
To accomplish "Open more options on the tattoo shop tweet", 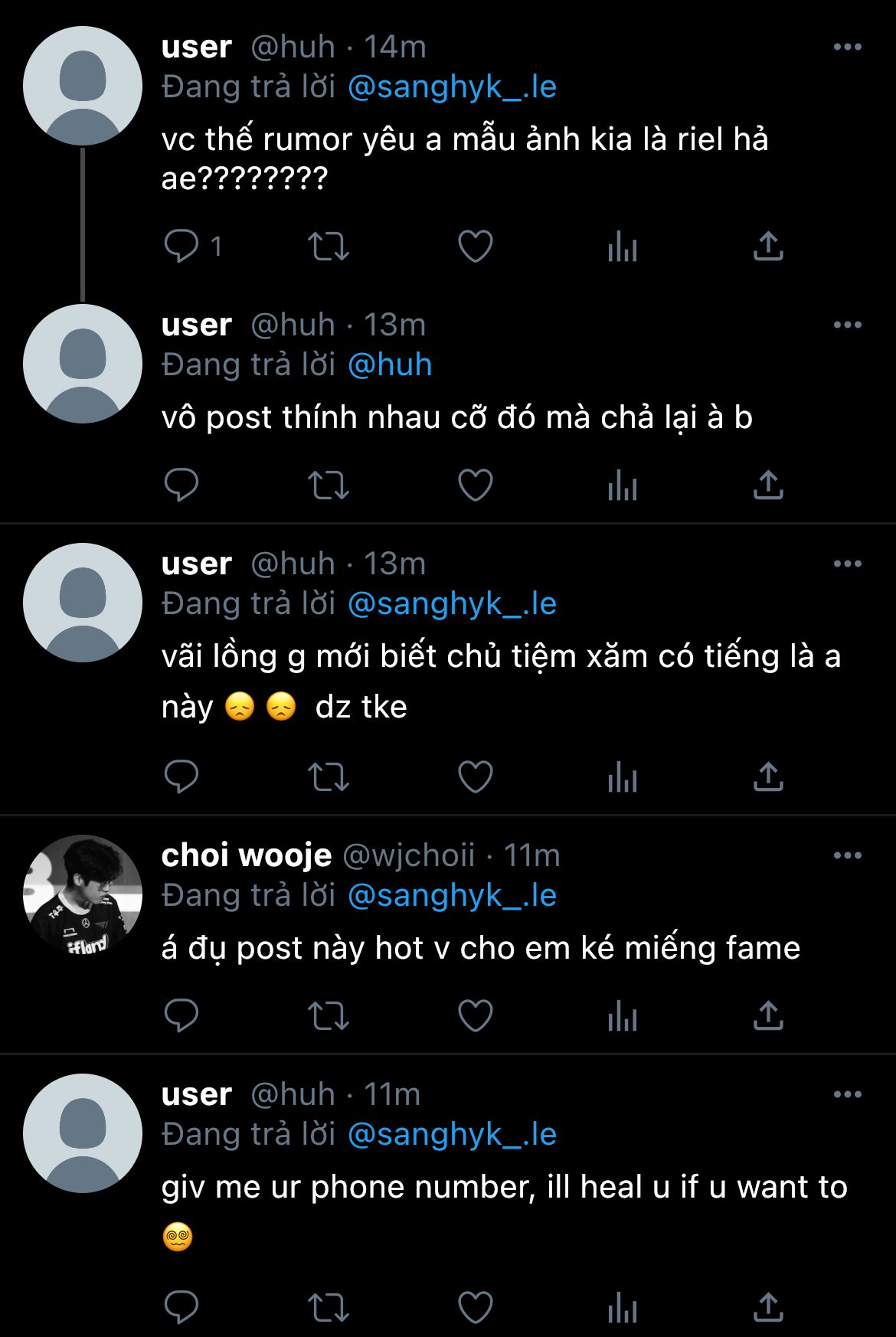I will (847, 564).
